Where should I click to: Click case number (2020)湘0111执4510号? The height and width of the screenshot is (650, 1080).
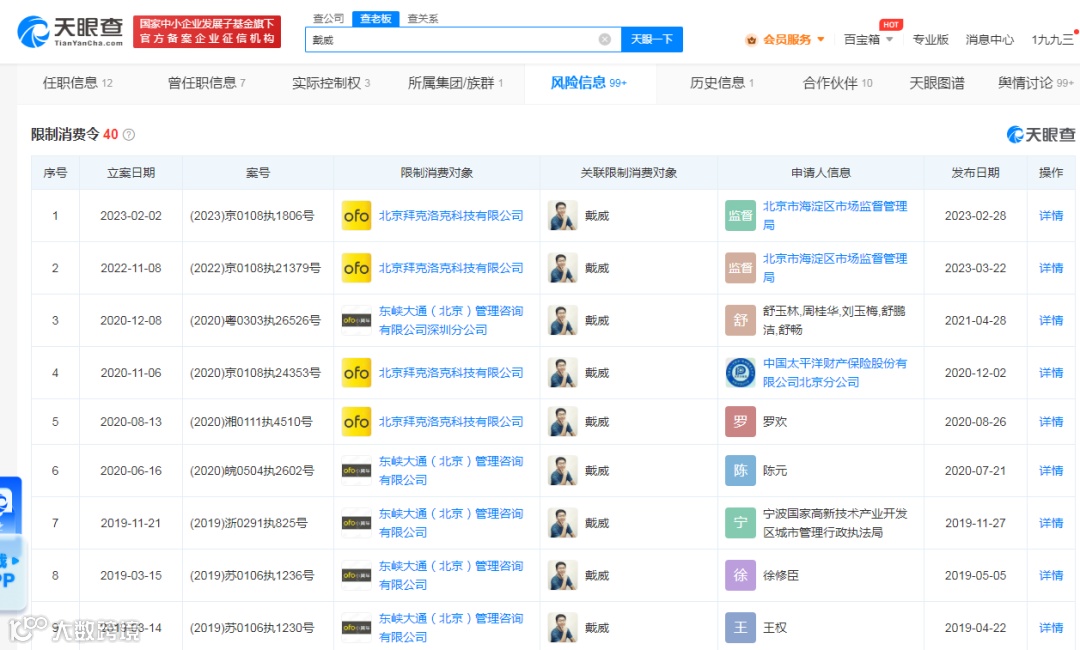click(x=251, y=421)
